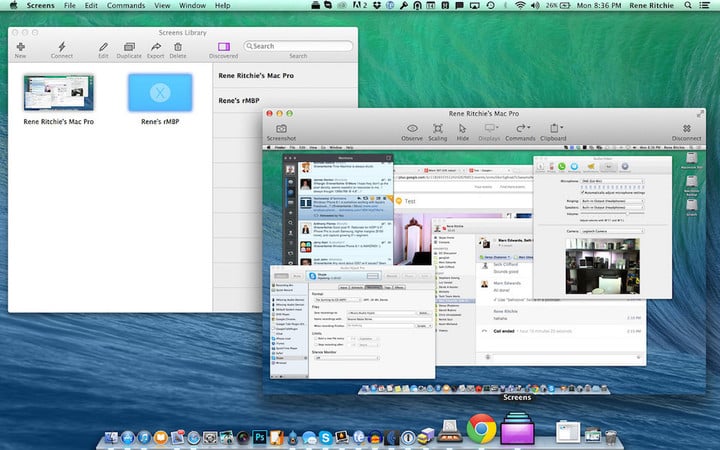720x450 pixels.
Task: Duplicate the selected saved screen
Action: pyautogui.click(x=129, y=50)
